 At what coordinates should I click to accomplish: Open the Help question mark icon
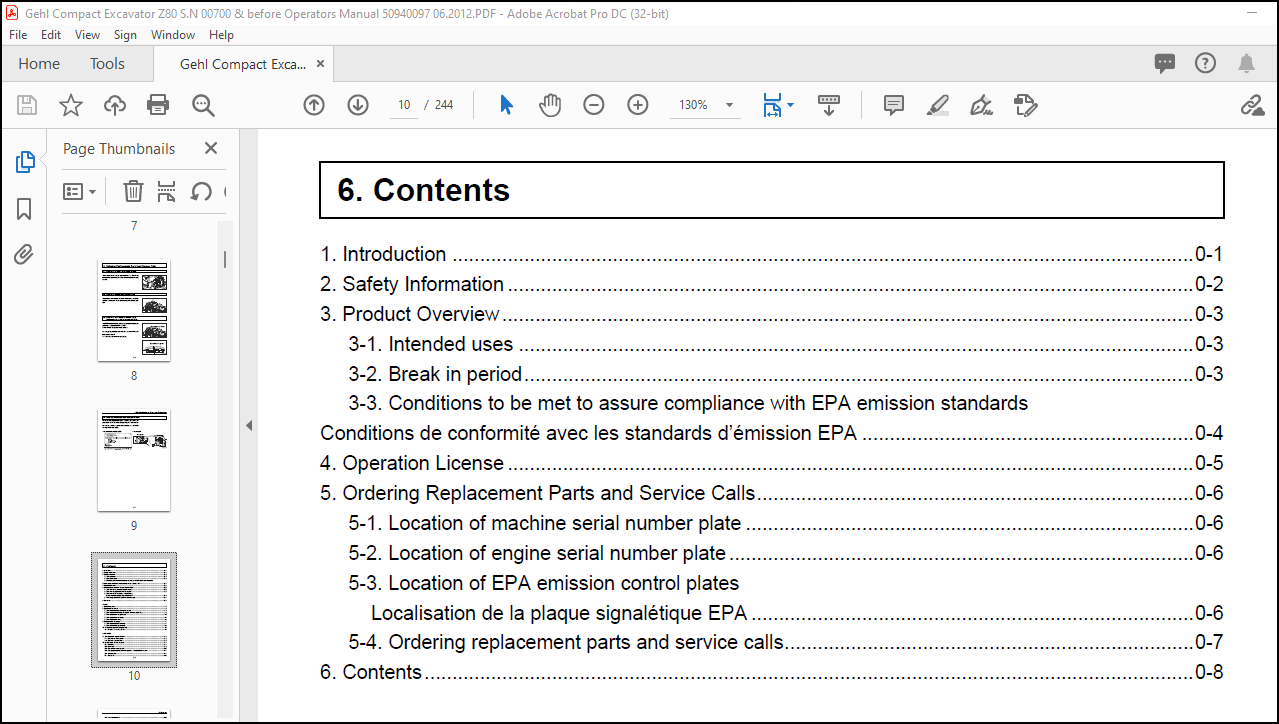pos(1206,63)
